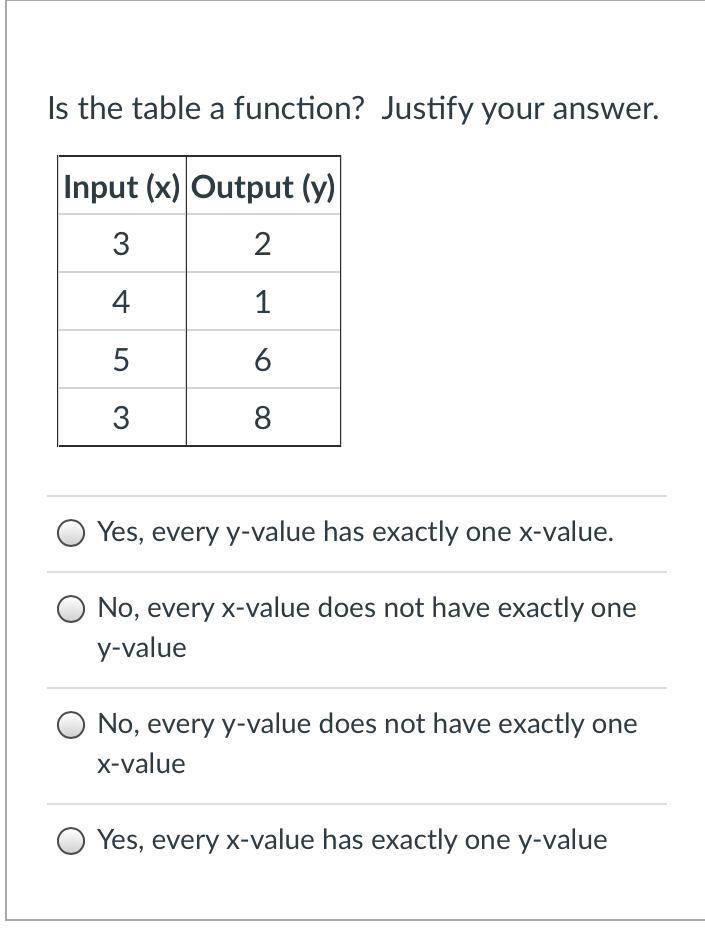Viewport: 705px width, 933px height.
Task: Click input cell 3 in first data row
Action: 121,244
